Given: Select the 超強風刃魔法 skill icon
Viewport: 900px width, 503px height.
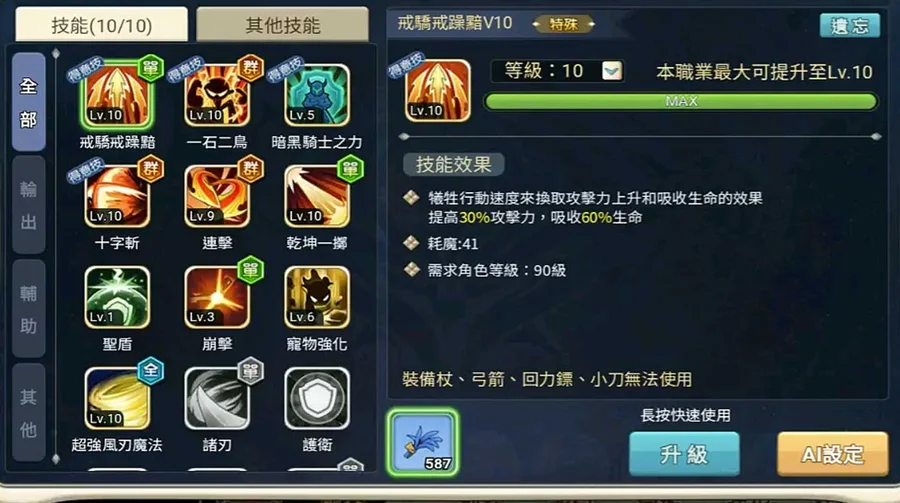Looking at the screenshot, I should pyautogui.click(x=117, y=398).
